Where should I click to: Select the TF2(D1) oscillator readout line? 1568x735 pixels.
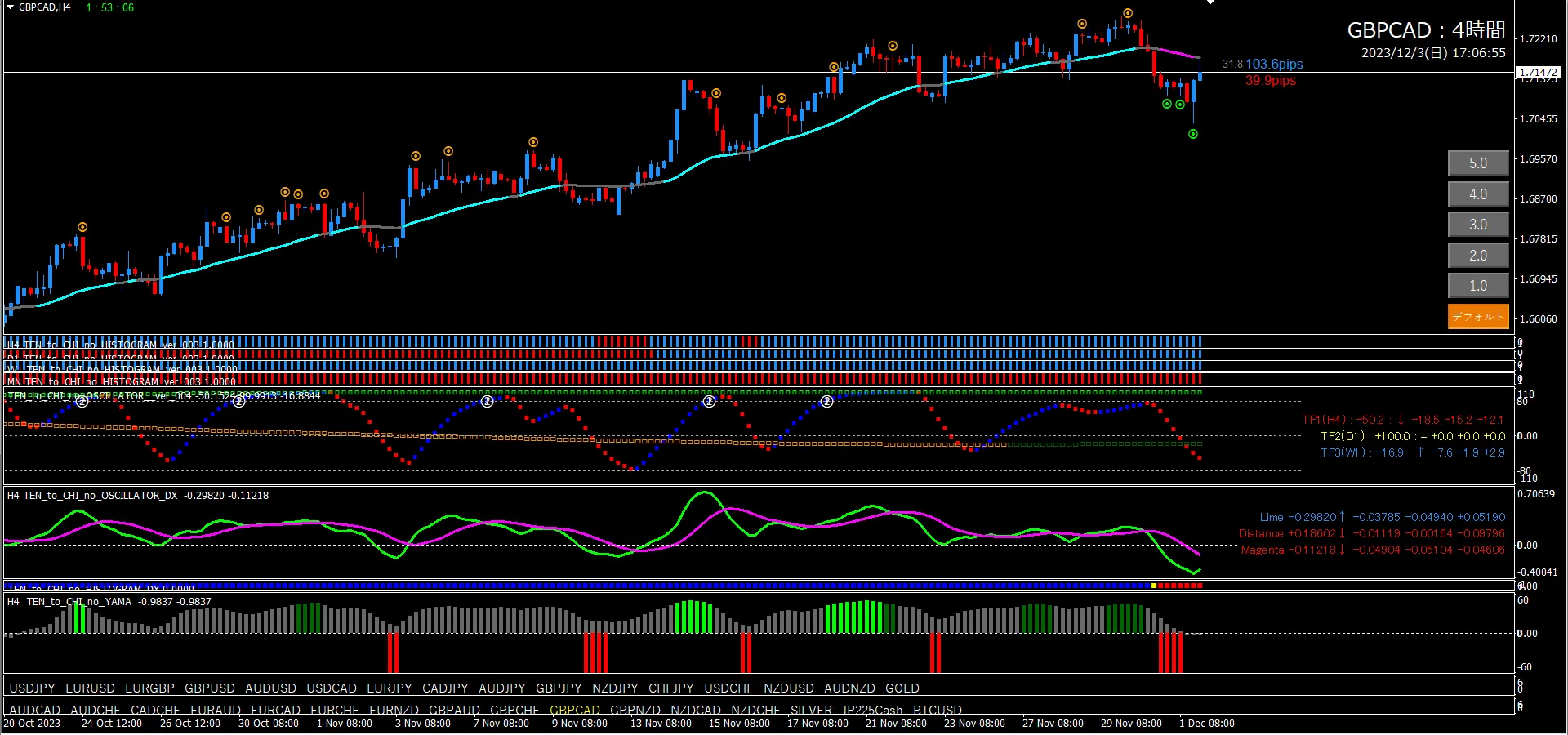(x=1413, y=436)
